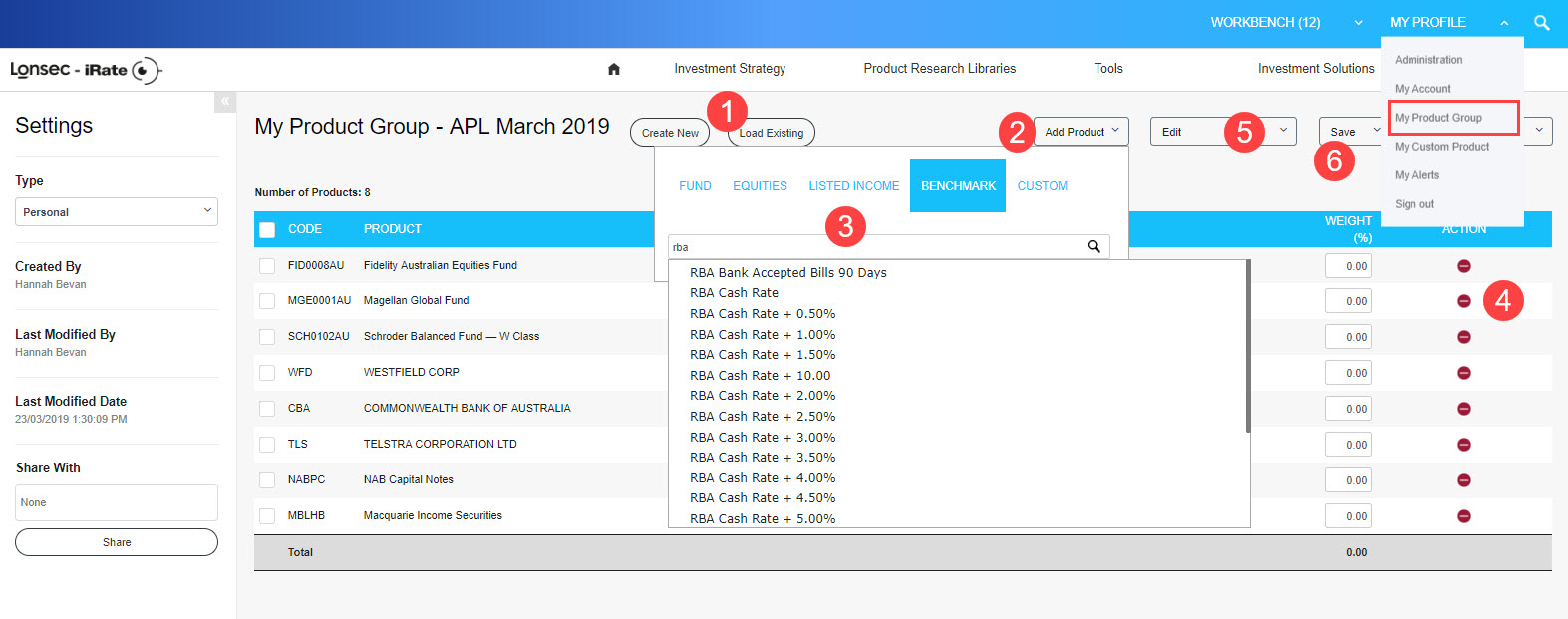Screen dimensions: 1568x619
Task: Click the Load Existing button
Action: [772, 133]
